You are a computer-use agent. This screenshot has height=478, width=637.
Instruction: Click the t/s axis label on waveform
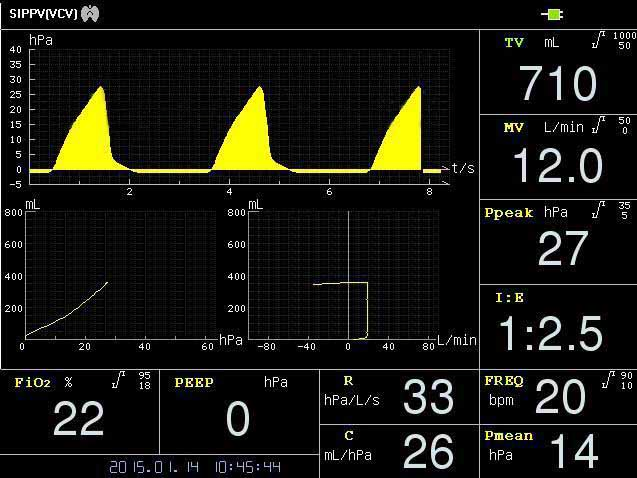coord(463,168)
